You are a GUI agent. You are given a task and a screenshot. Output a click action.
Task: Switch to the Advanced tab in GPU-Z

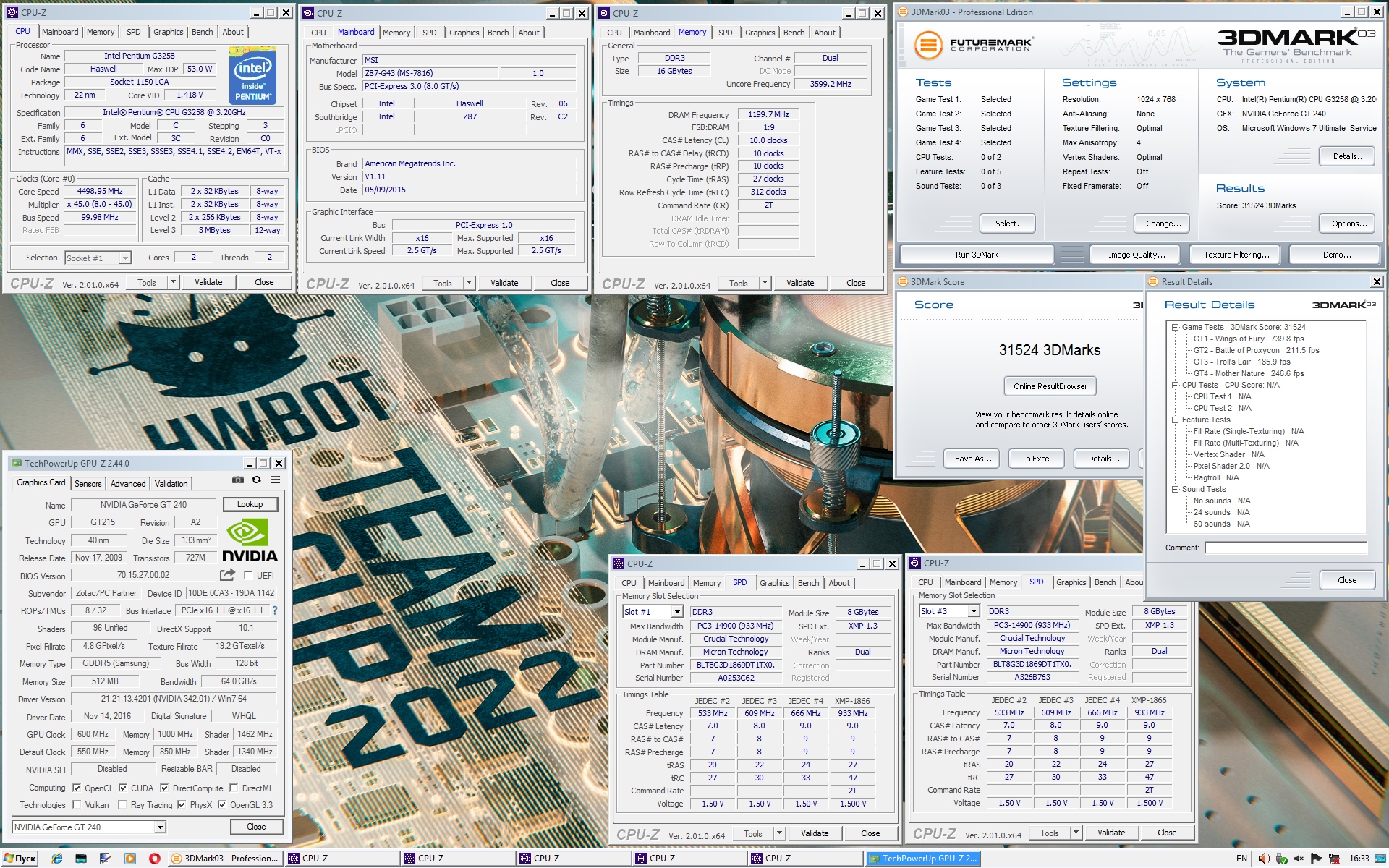coord(128,483)
